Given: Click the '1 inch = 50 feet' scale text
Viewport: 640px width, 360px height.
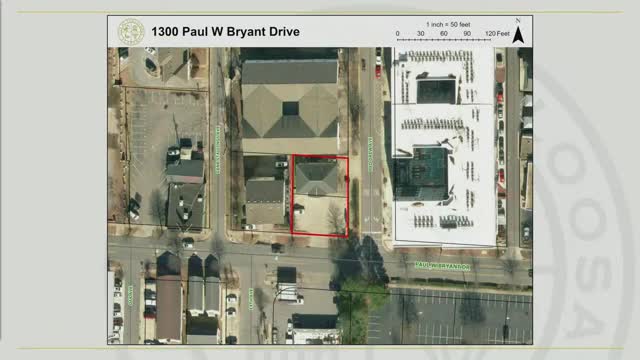Looking at the screenshot, I should pos(448,24).
